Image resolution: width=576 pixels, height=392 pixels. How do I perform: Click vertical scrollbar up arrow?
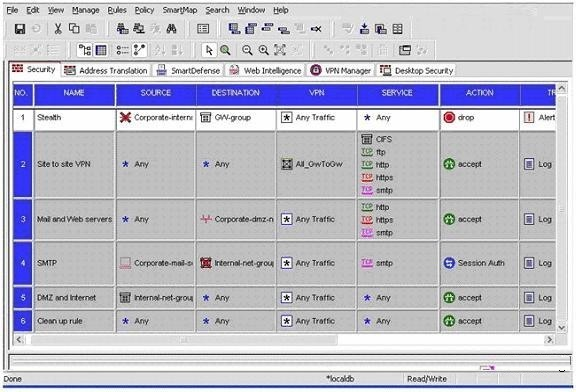click(561, 88)
